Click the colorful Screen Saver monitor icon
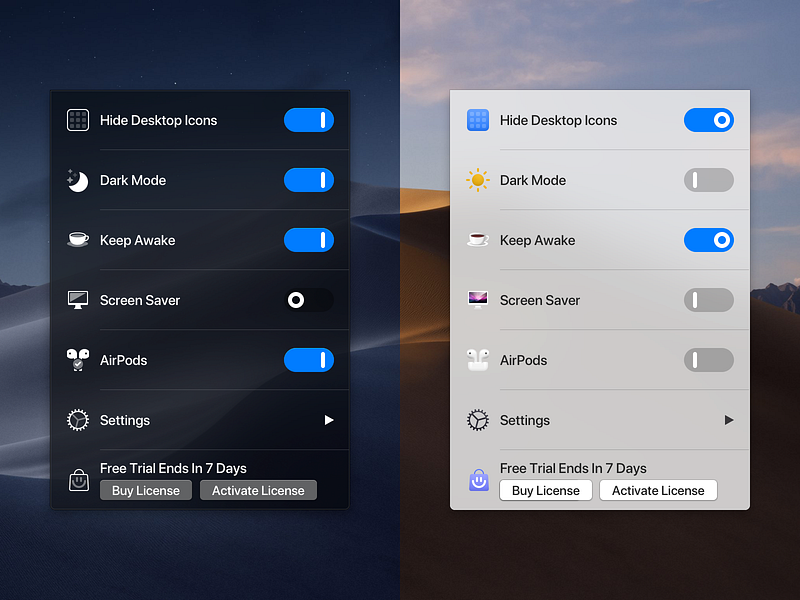800x600 pixels. click(x=478, y=300)
